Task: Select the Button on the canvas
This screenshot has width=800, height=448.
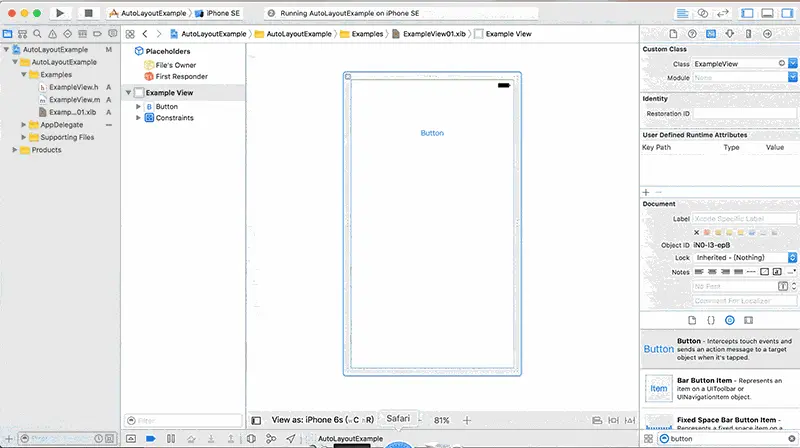Action: pos(432,133)
